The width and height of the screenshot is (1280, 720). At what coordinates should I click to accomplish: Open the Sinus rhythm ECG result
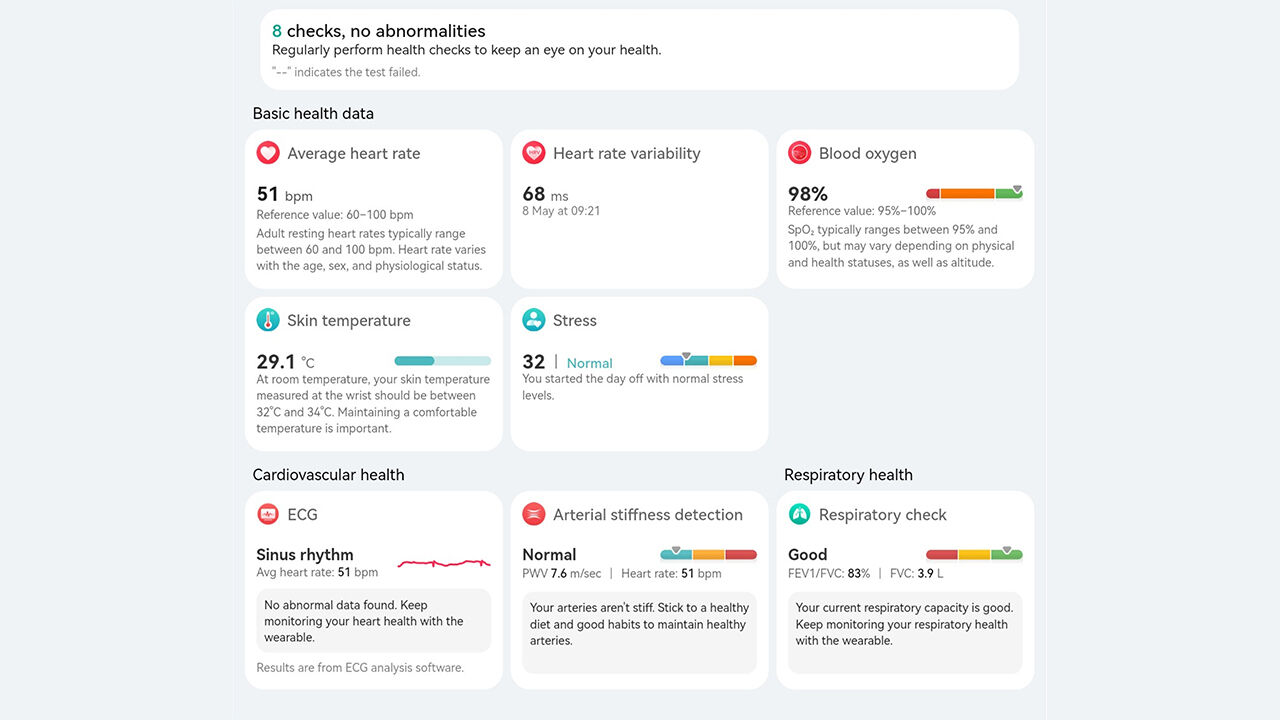pos(305,555)
